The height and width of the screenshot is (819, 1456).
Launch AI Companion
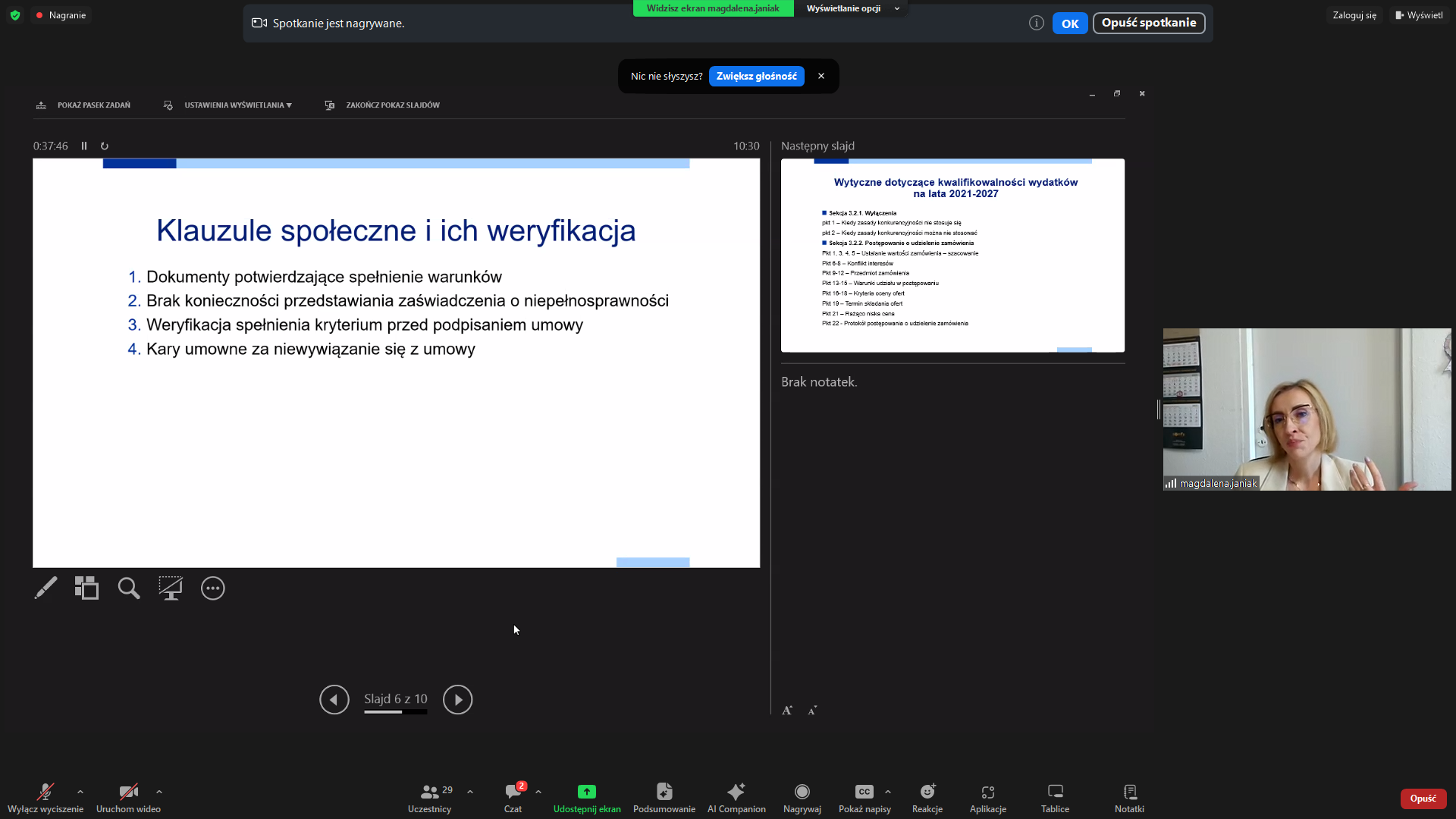[x=736, y=798]
